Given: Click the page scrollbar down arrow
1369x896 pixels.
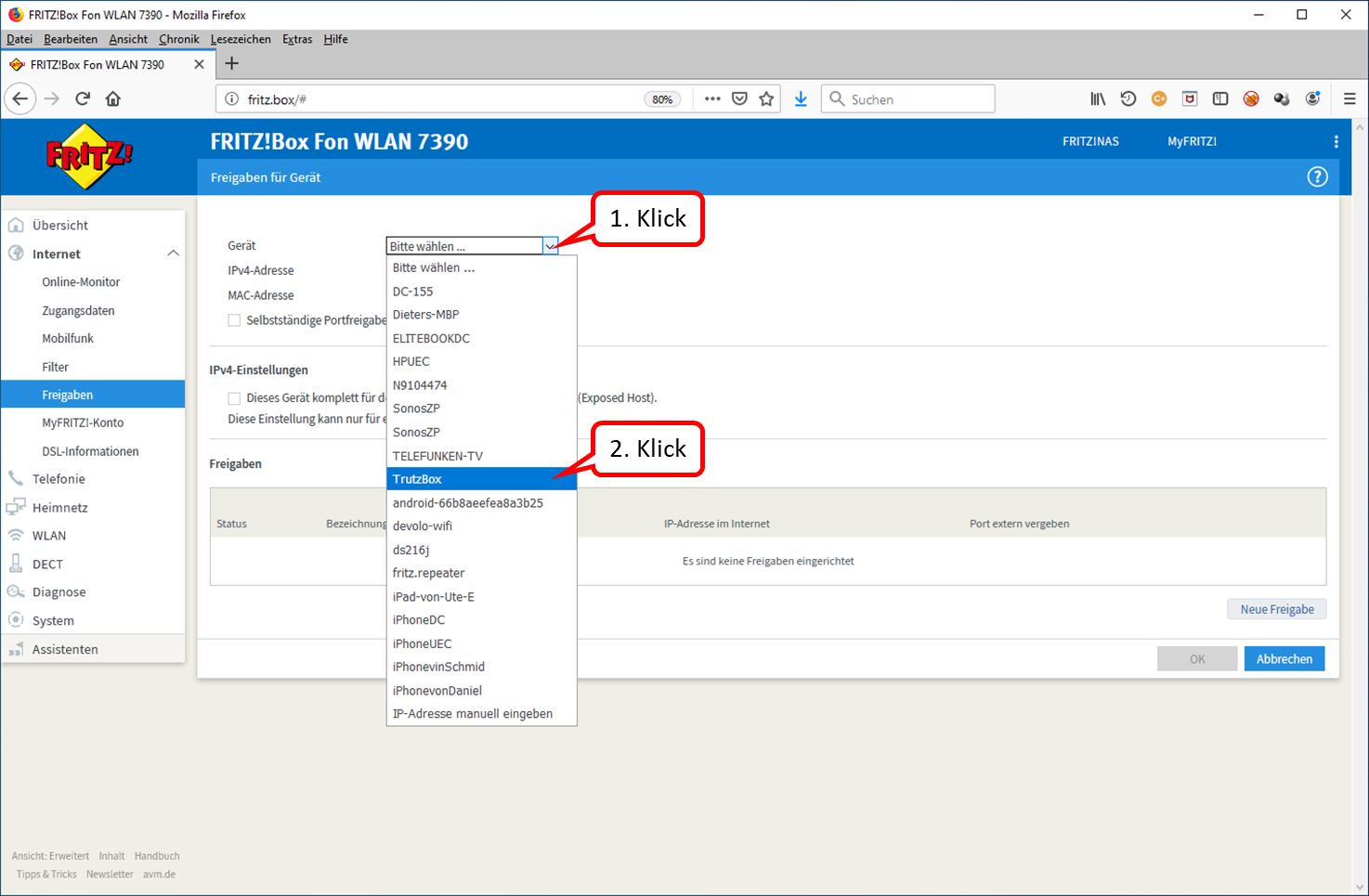Looking at the screenshot, I should click(1360, 887).
